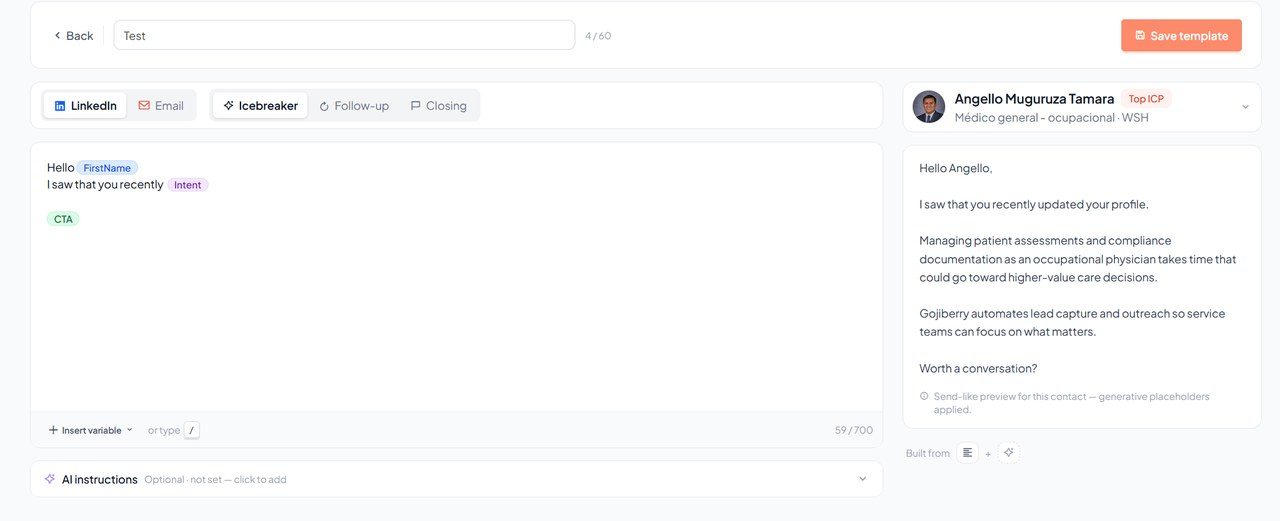Switch to the Email channel tab
The image size is (1280, 521).
pyautogui.click(x=161, y=105)
